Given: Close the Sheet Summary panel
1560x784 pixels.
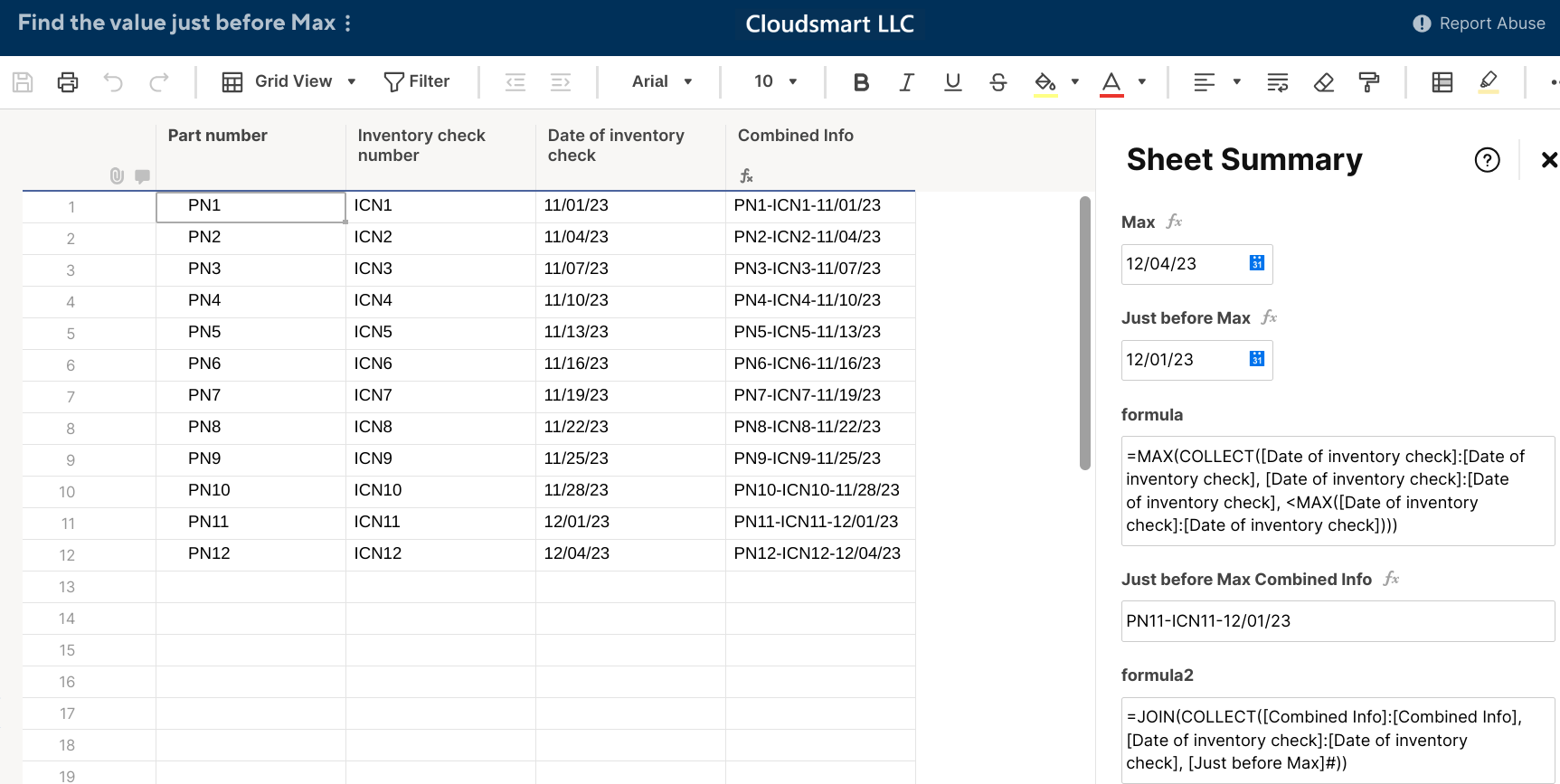Looking at the screenshot, I should coord(1549,160).
